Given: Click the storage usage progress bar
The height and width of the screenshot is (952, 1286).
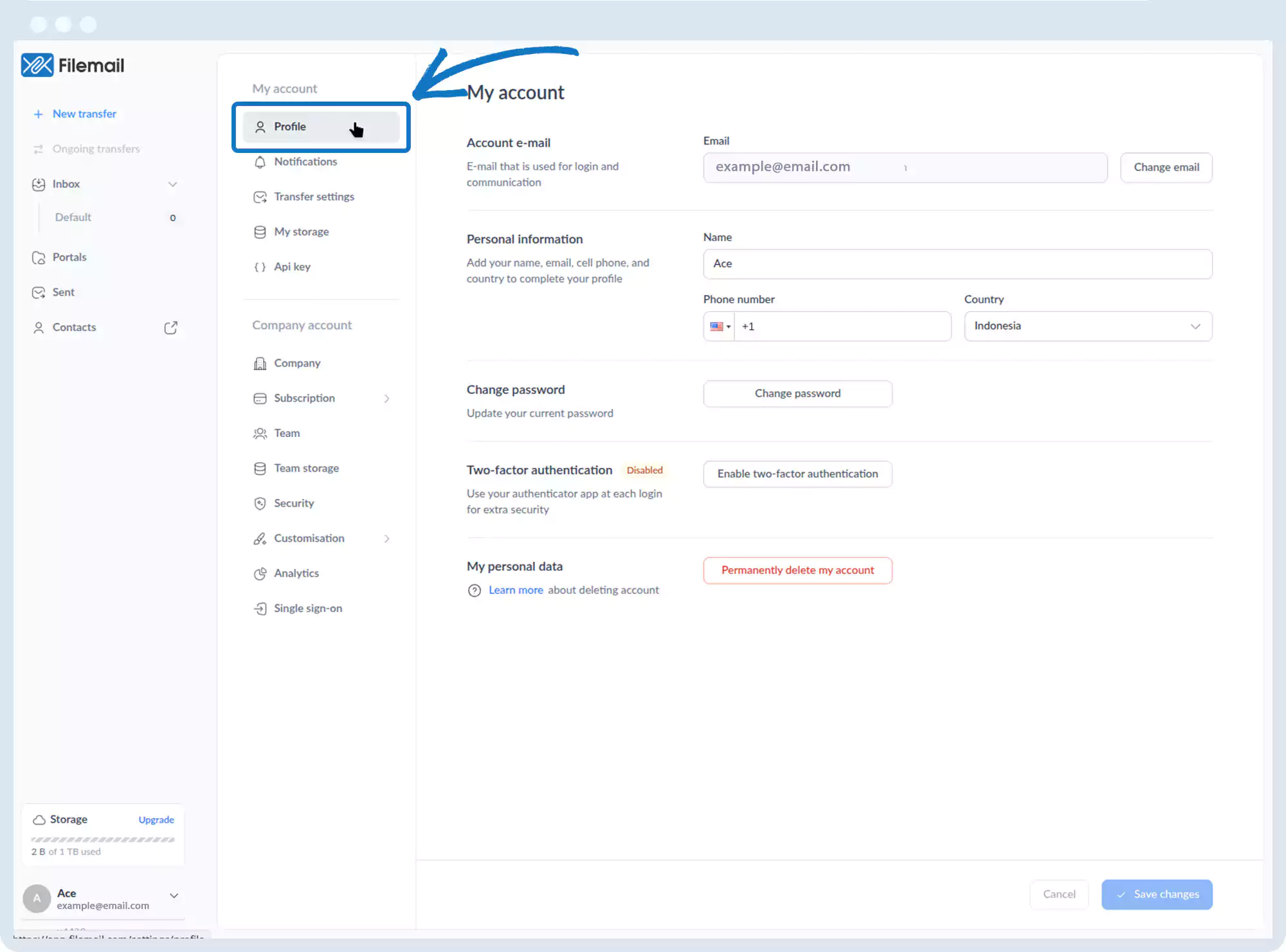Looking at the screenshot, I should pyautogui.click(x=103, y=840).
